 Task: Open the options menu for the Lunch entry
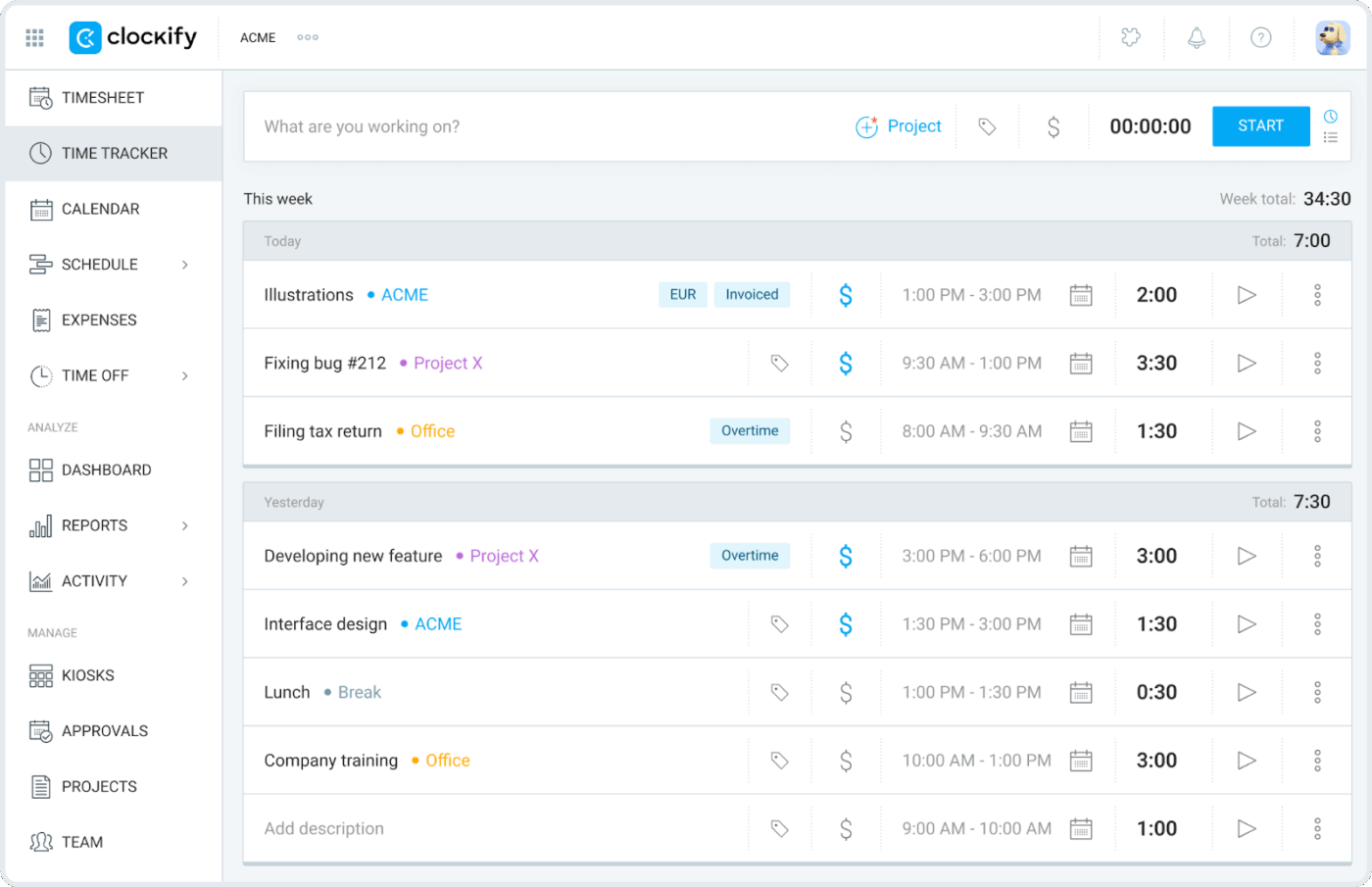click(1317, 692)
